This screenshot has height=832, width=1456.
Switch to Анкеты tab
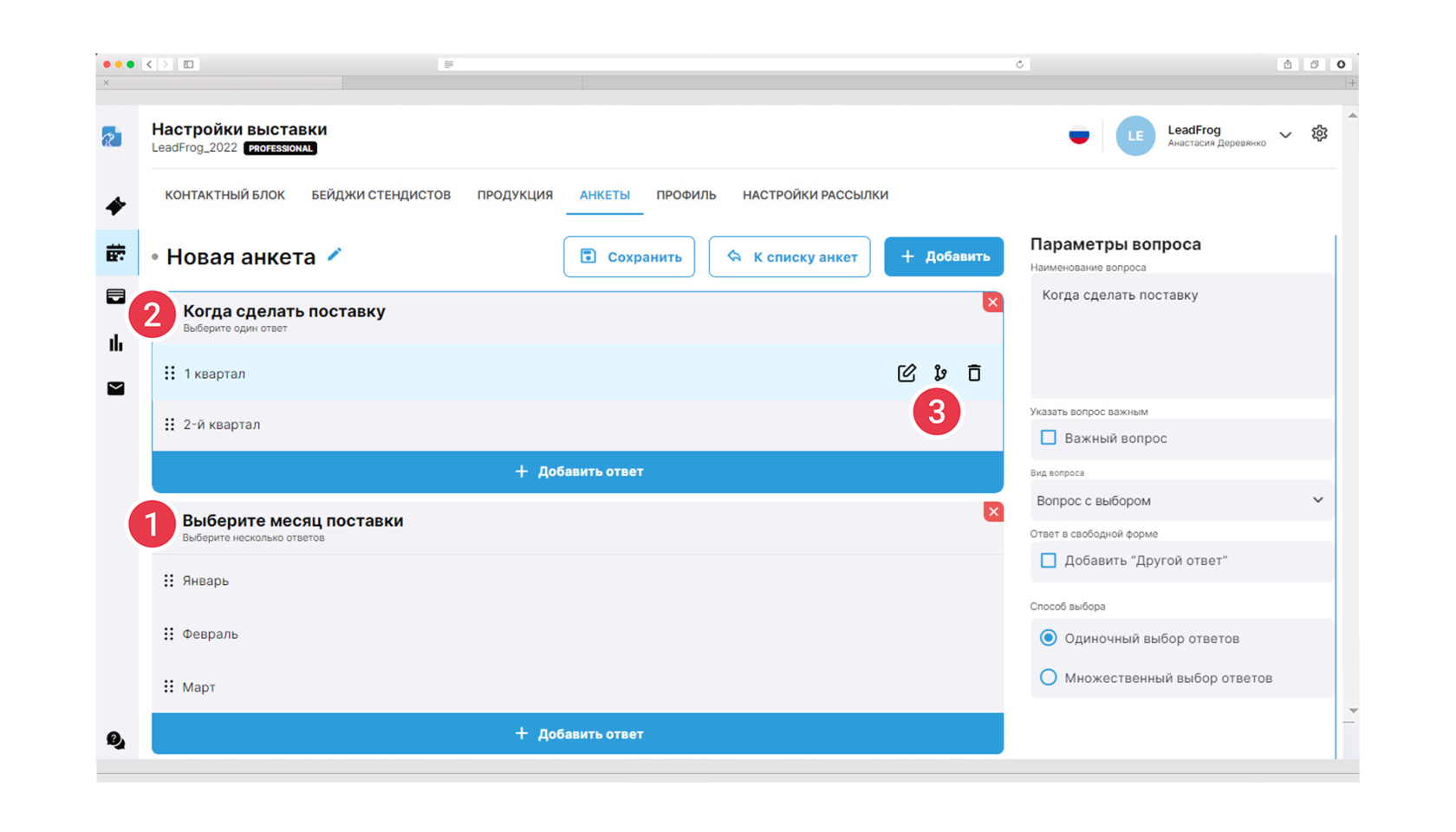pyautogui.click(x=605, y=195)
